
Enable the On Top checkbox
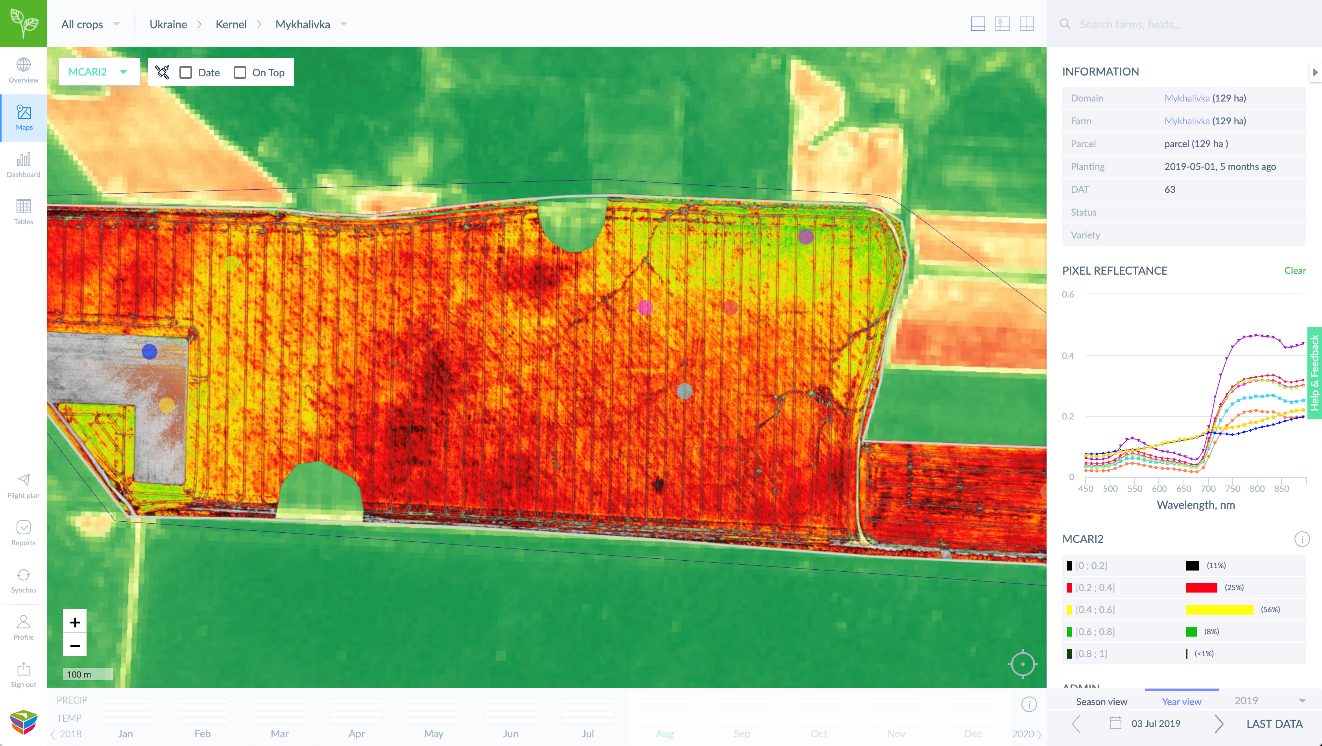click(240, 72)
